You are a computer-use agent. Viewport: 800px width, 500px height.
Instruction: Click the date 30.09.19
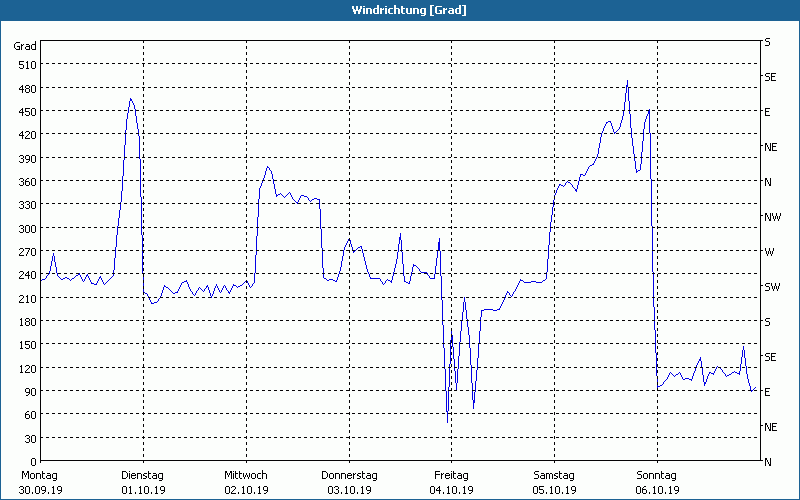click(x=41, y=490)
